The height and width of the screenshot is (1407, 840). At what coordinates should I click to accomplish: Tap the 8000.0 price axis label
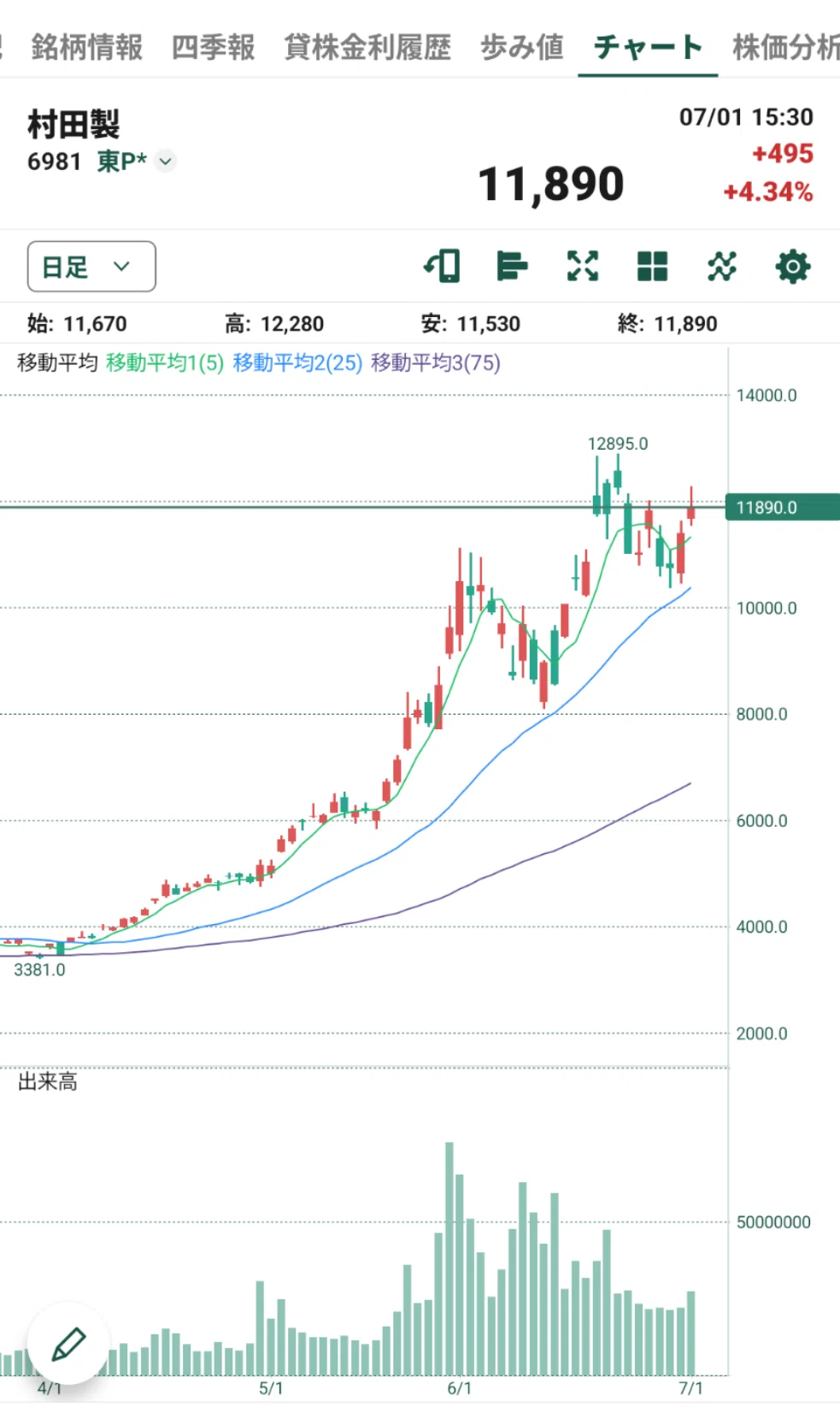(762, 714)
